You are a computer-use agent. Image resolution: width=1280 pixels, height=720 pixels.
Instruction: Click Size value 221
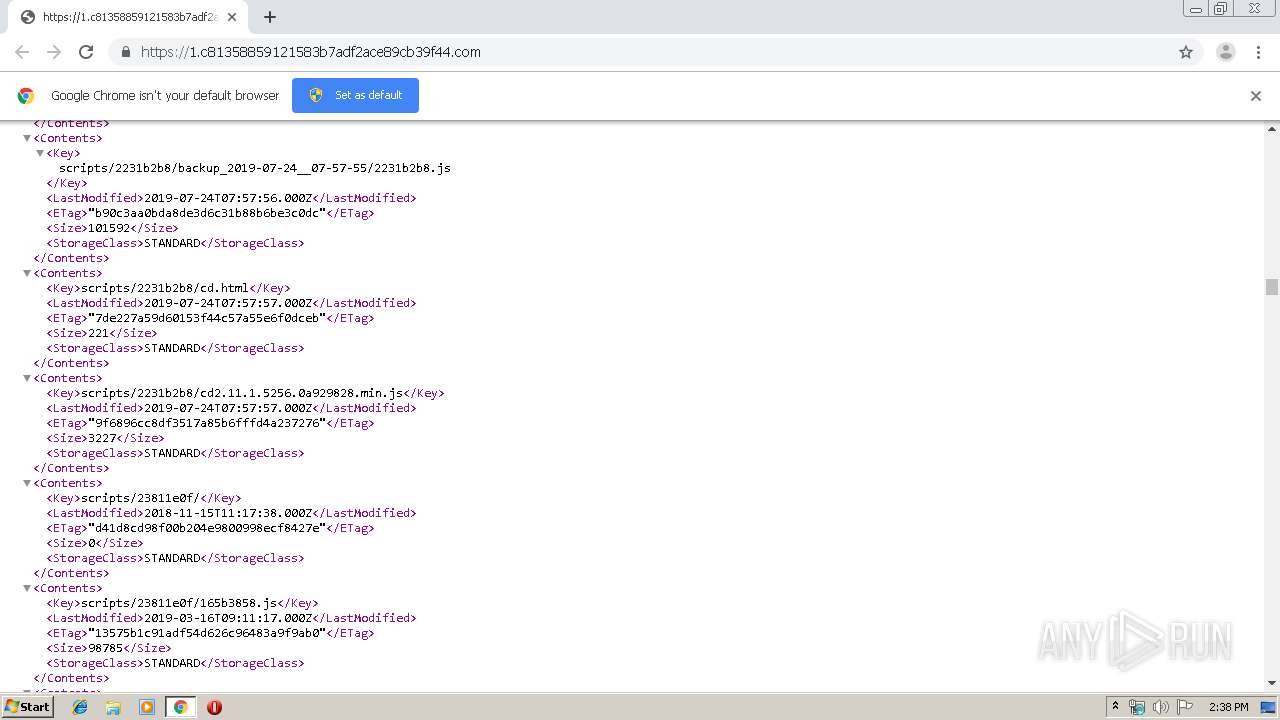coord(99,333)
